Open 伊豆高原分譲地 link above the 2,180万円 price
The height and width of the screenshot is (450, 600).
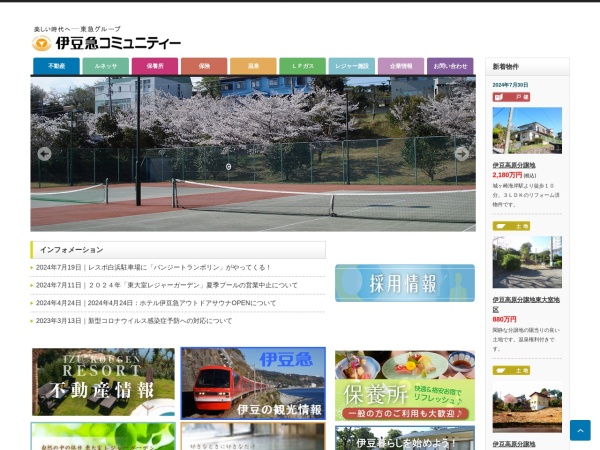(514, 165)
